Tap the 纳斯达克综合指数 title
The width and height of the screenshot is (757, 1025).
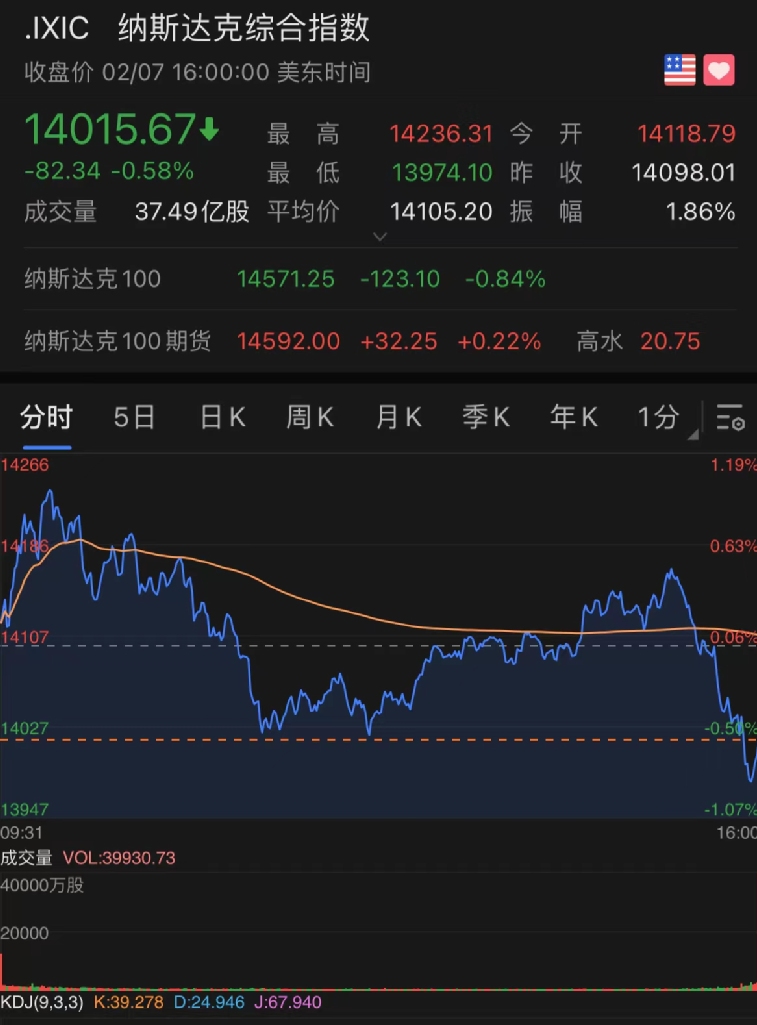click(x=244, y=29)
